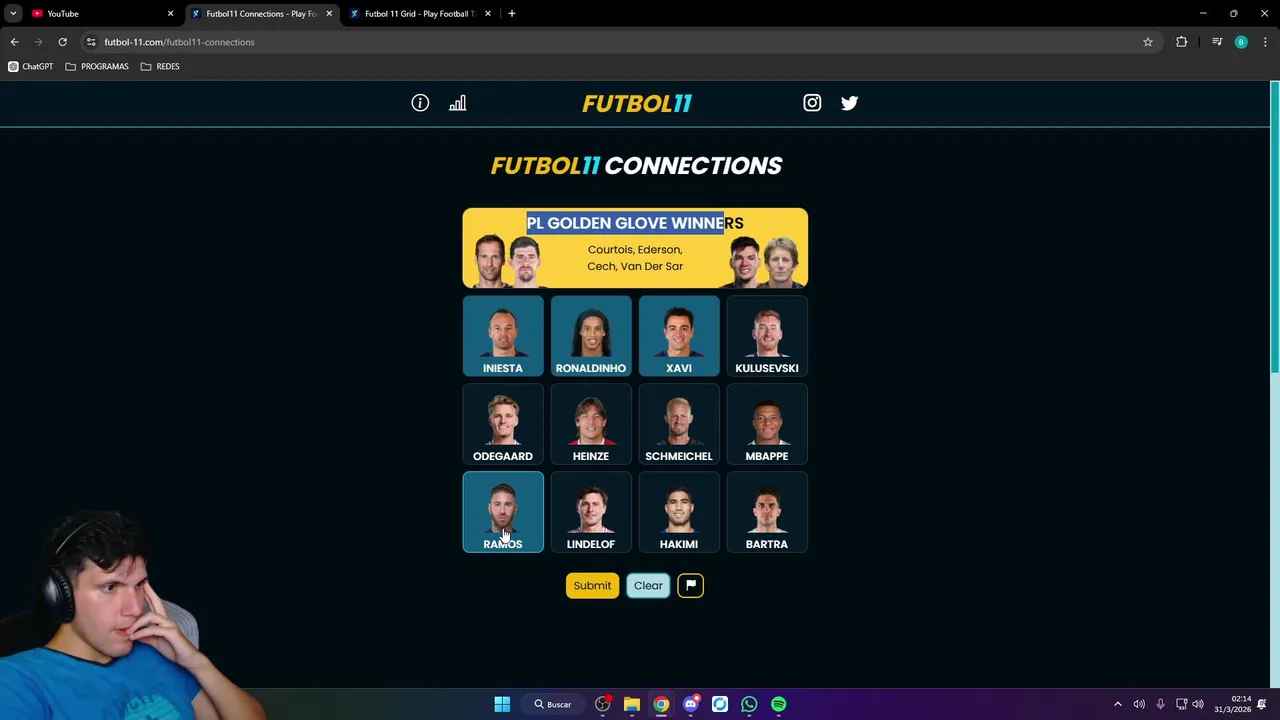Reload the current page
Image resolution: width=1280 pixels, height=720 pixels.
pos(62,42)
